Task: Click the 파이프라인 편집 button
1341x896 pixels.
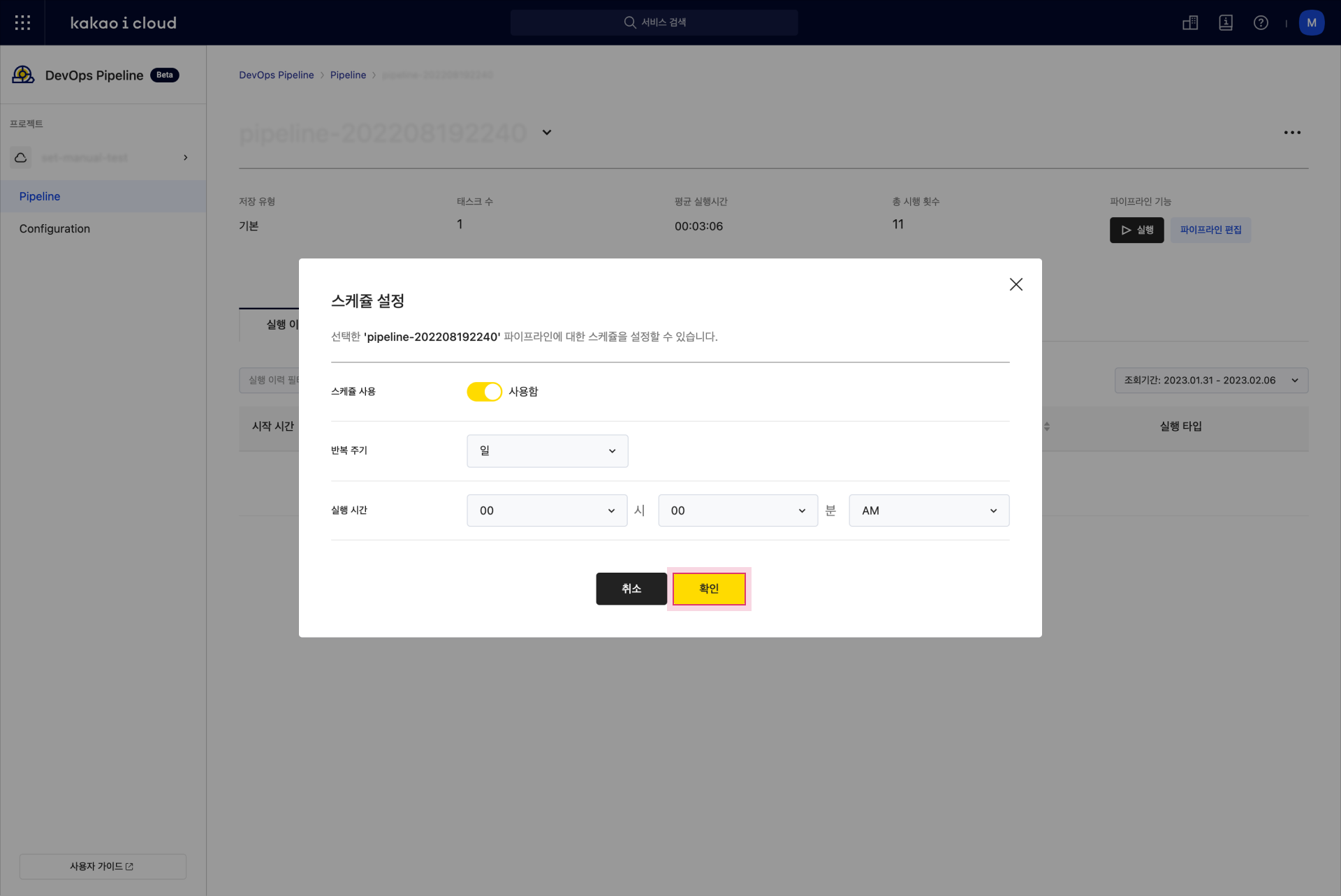Action: point(1210,230)
